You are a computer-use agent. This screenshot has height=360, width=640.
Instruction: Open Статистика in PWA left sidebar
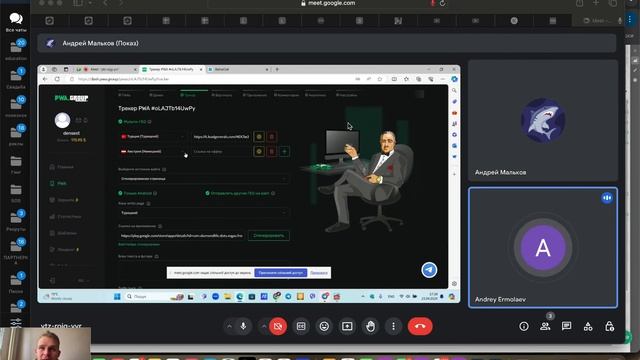[65, 216]
